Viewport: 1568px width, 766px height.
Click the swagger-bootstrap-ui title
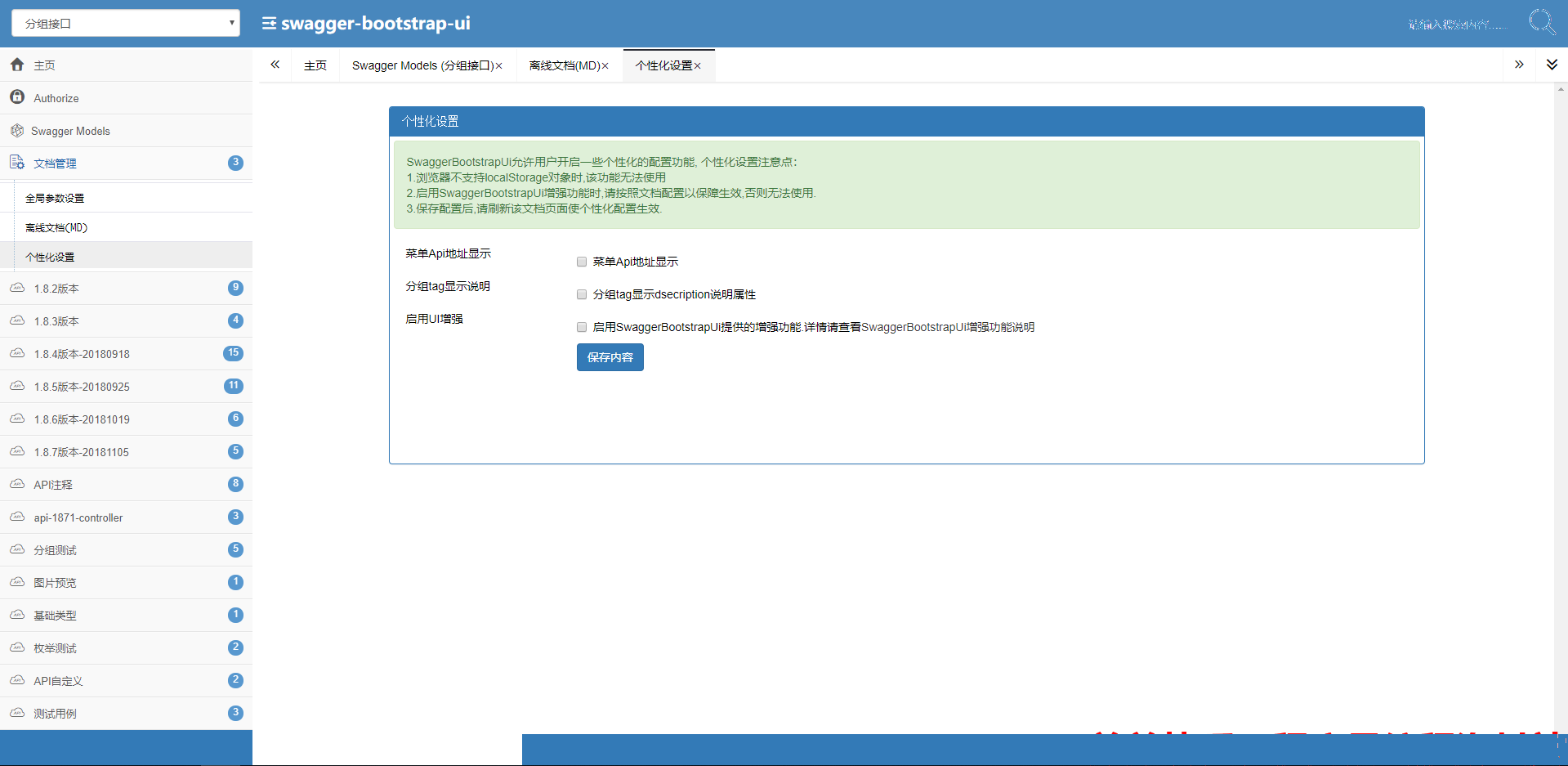(x=376, y=24)
